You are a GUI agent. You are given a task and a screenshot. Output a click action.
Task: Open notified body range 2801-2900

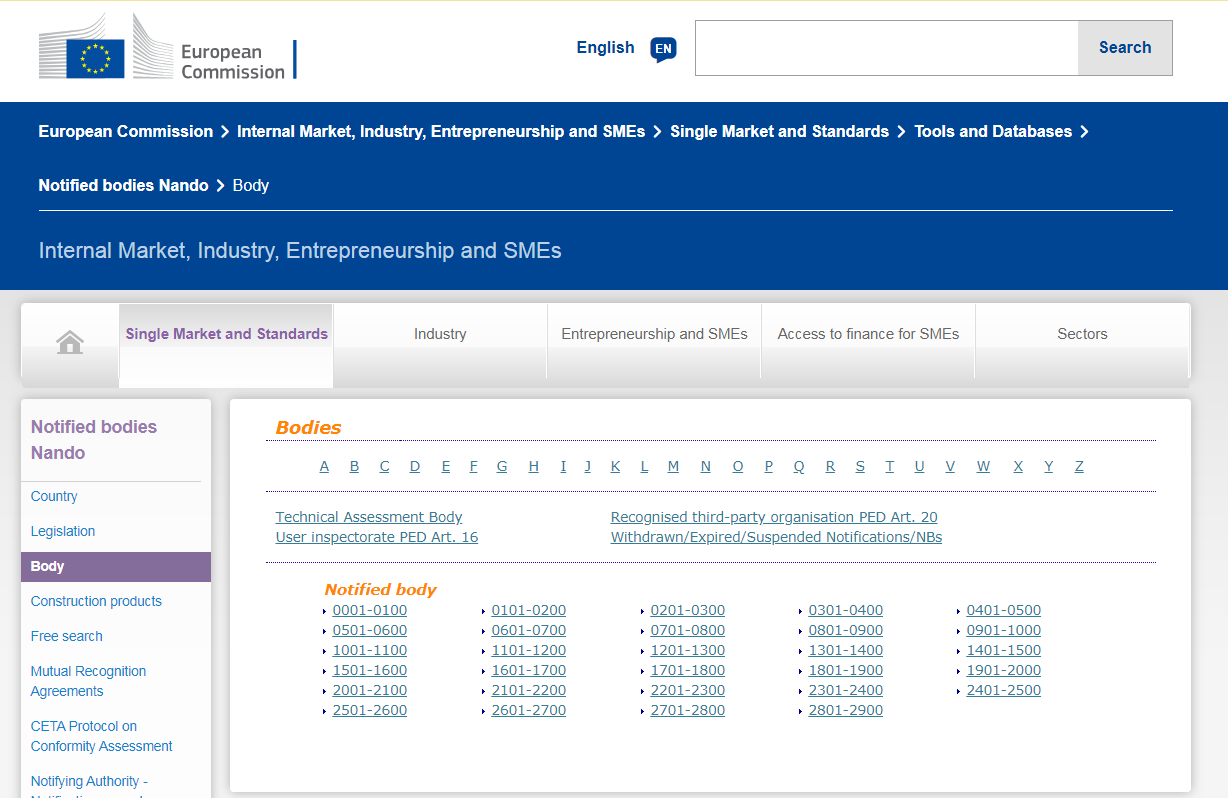(846, 710)
